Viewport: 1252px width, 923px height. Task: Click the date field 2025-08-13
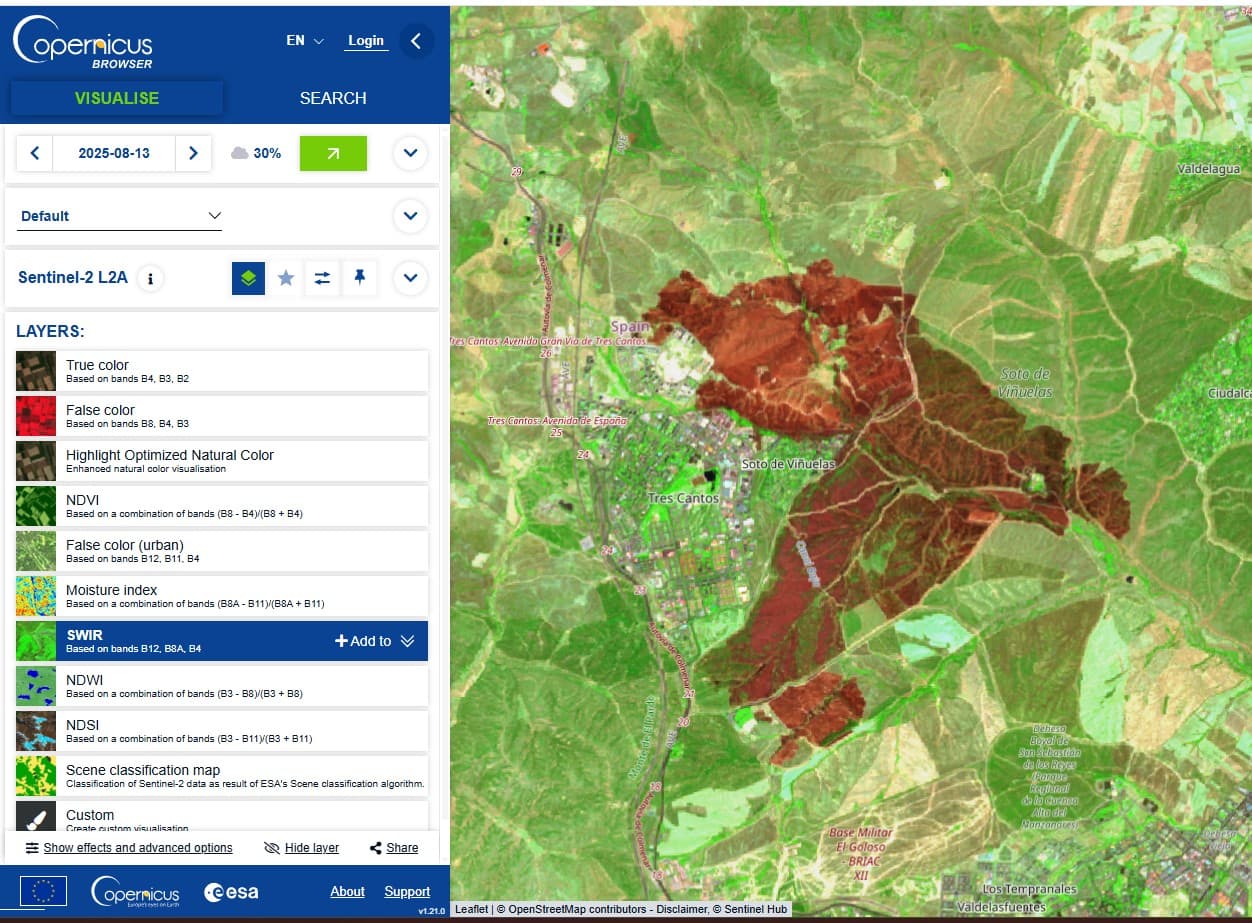tap(114, 153)
